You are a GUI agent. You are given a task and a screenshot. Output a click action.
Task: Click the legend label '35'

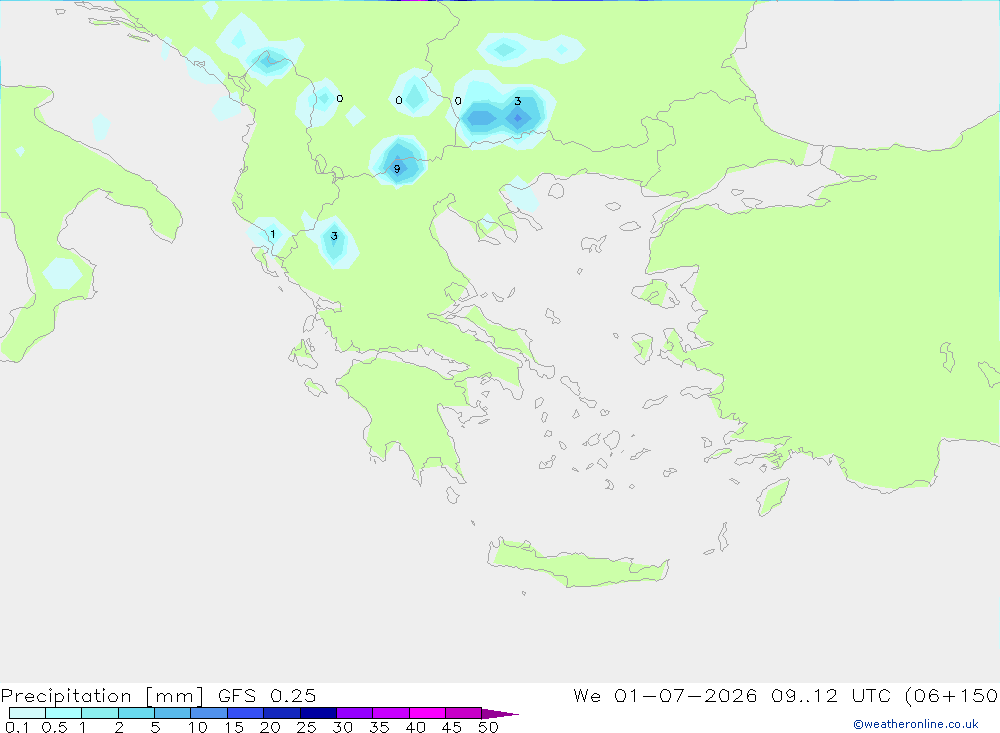tap(379, 727)
